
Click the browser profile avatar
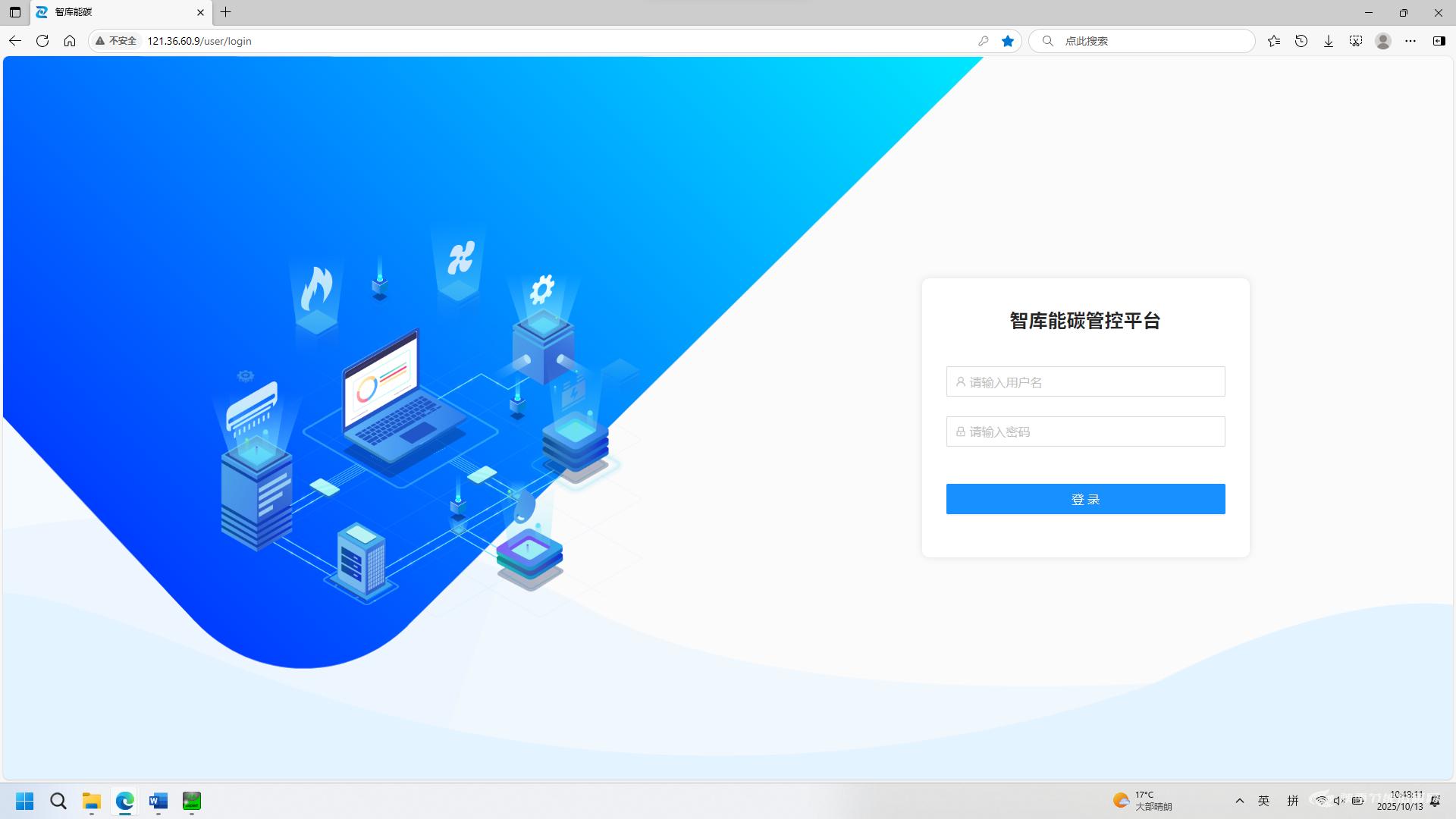1383,41
